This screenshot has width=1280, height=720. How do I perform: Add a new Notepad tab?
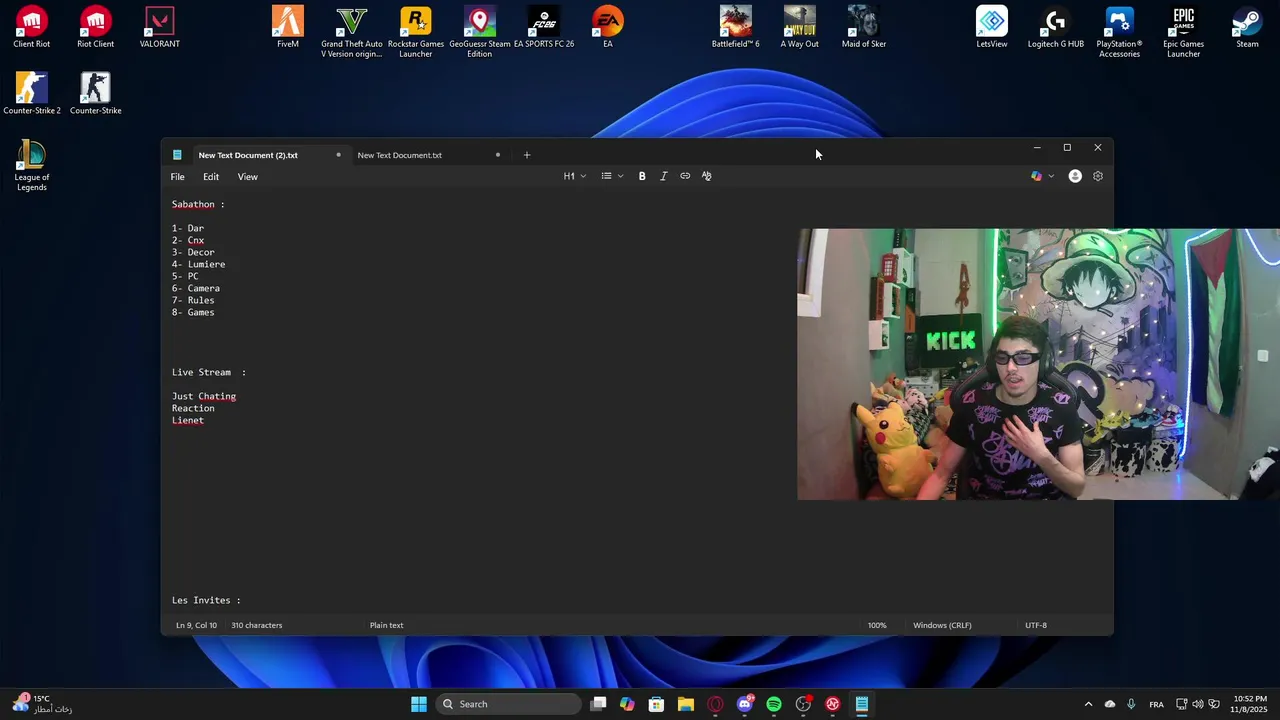click(x=527, y=155)
